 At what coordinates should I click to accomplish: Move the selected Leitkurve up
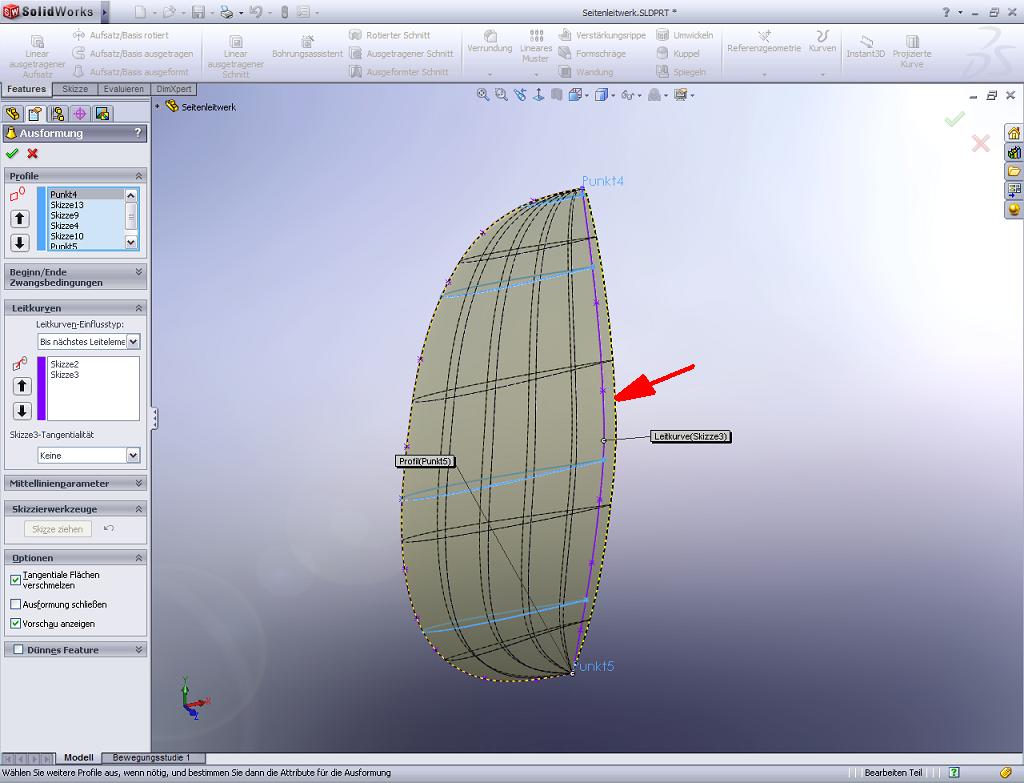point(22,386)
